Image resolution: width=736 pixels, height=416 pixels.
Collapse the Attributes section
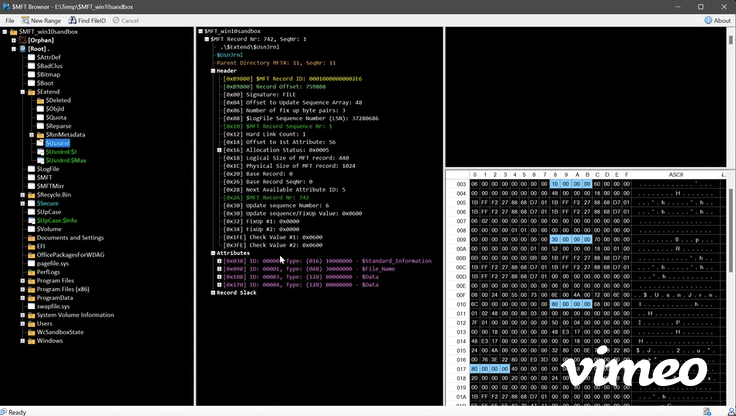pos(211,253)
